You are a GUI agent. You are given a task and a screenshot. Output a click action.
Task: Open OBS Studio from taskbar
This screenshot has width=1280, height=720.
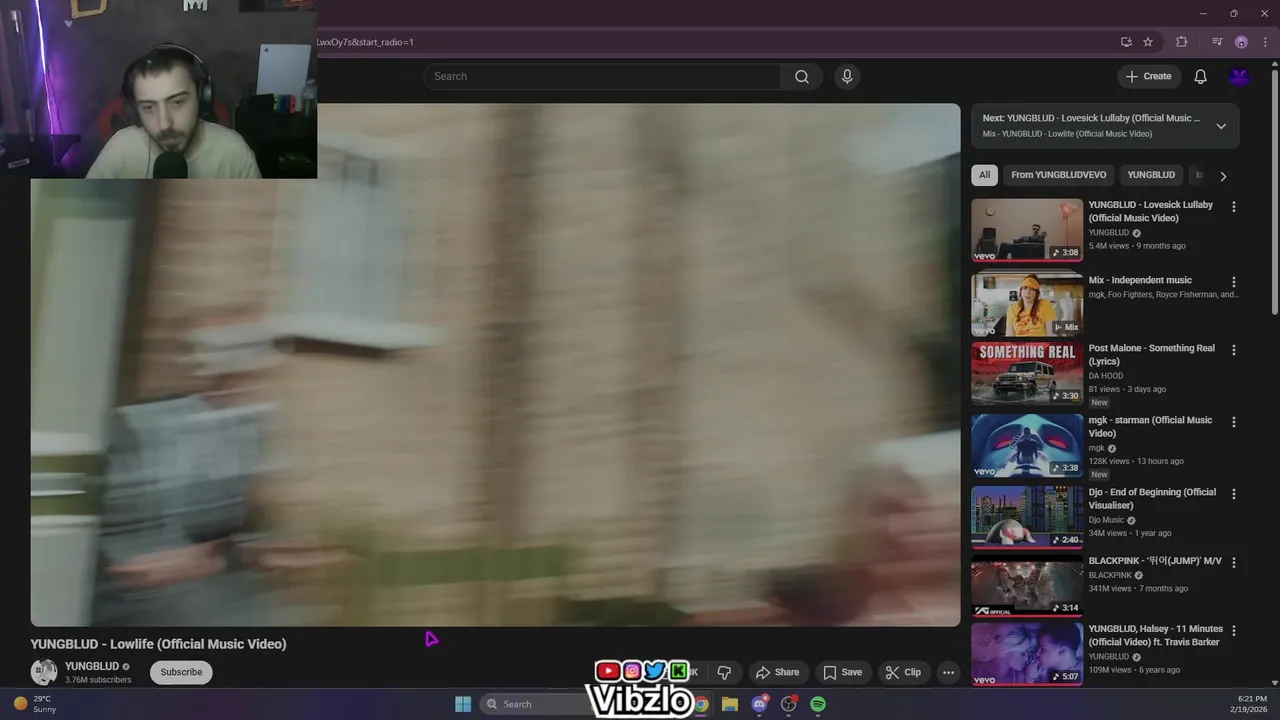788,704
